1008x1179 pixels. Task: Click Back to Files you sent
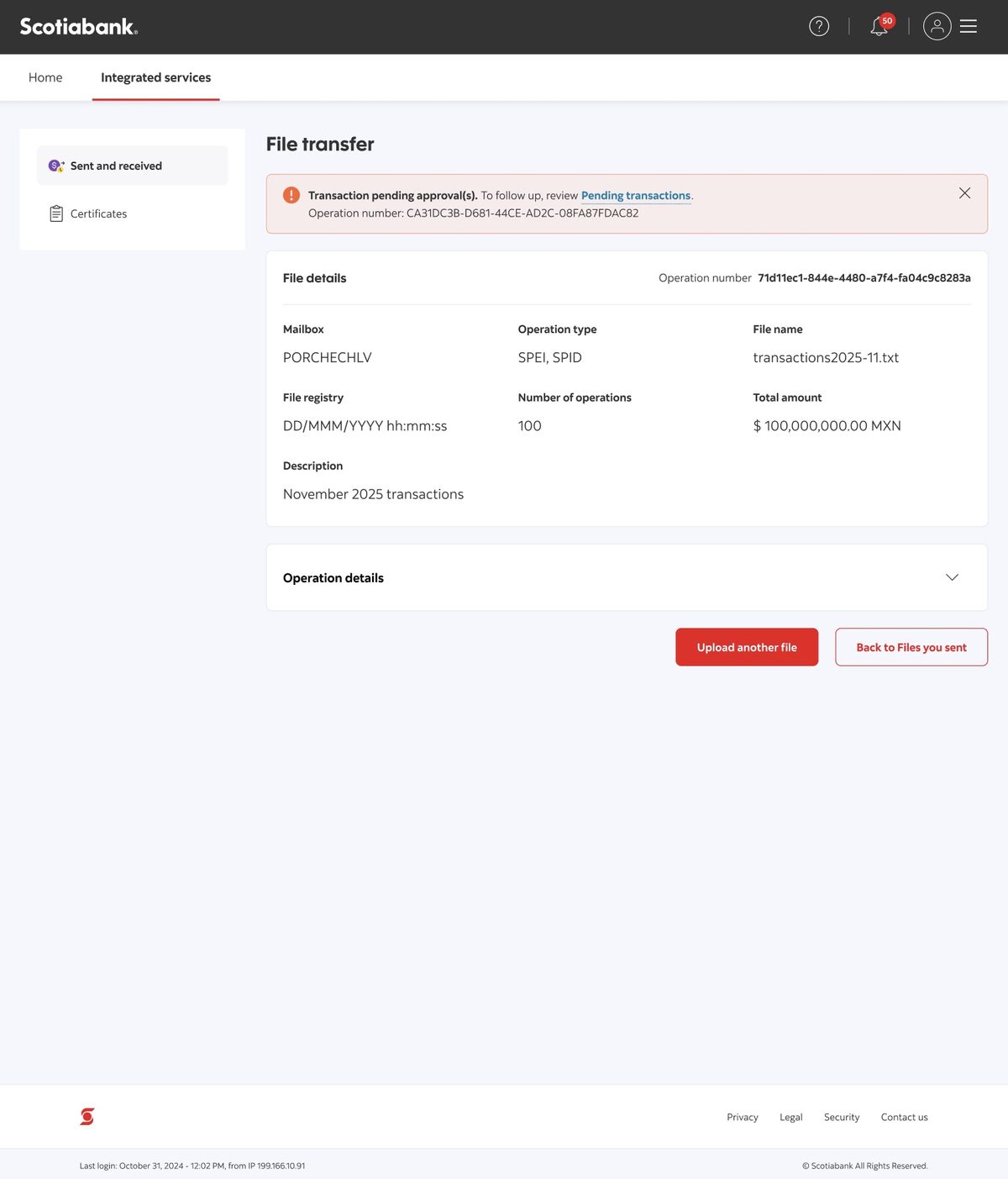click(911, 647)
